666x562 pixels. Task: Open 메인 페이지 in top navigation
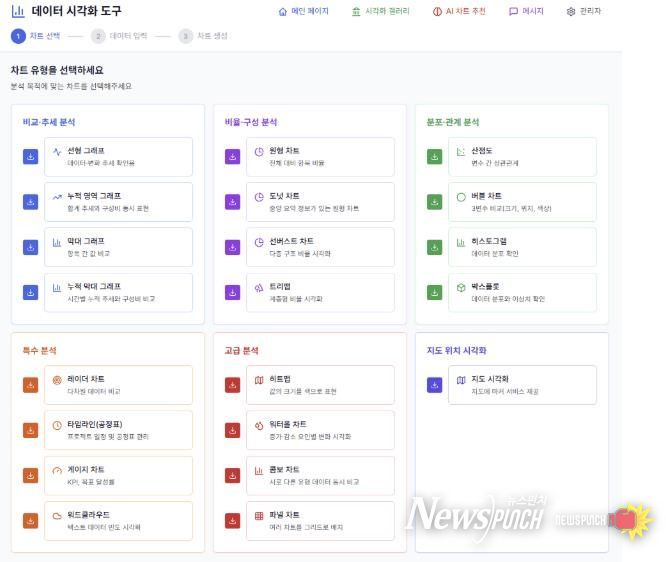pos(303,12)
